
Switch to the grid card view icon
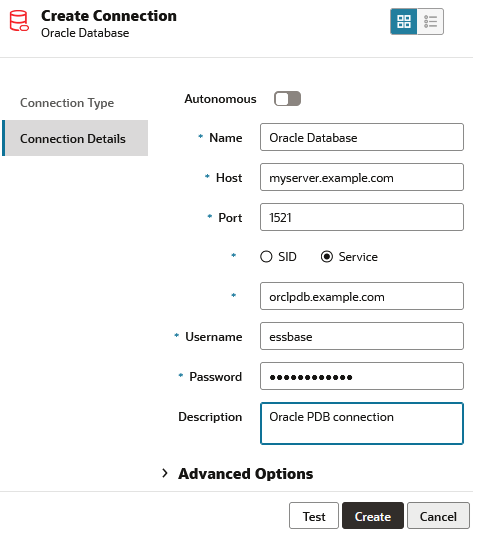(x=404, y=21)
